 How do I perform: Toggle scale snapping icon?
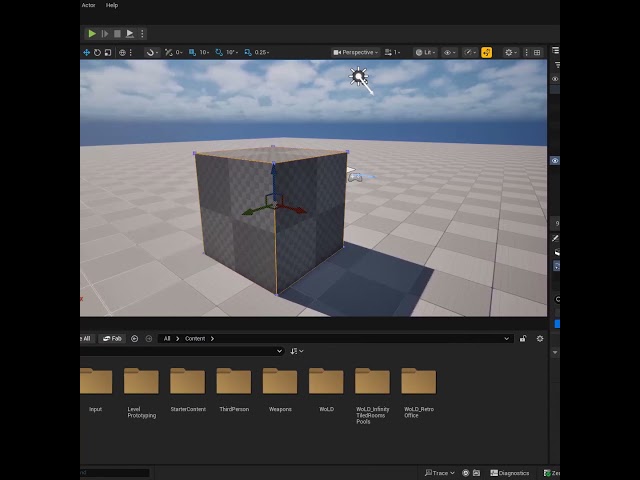click(248, 52)
